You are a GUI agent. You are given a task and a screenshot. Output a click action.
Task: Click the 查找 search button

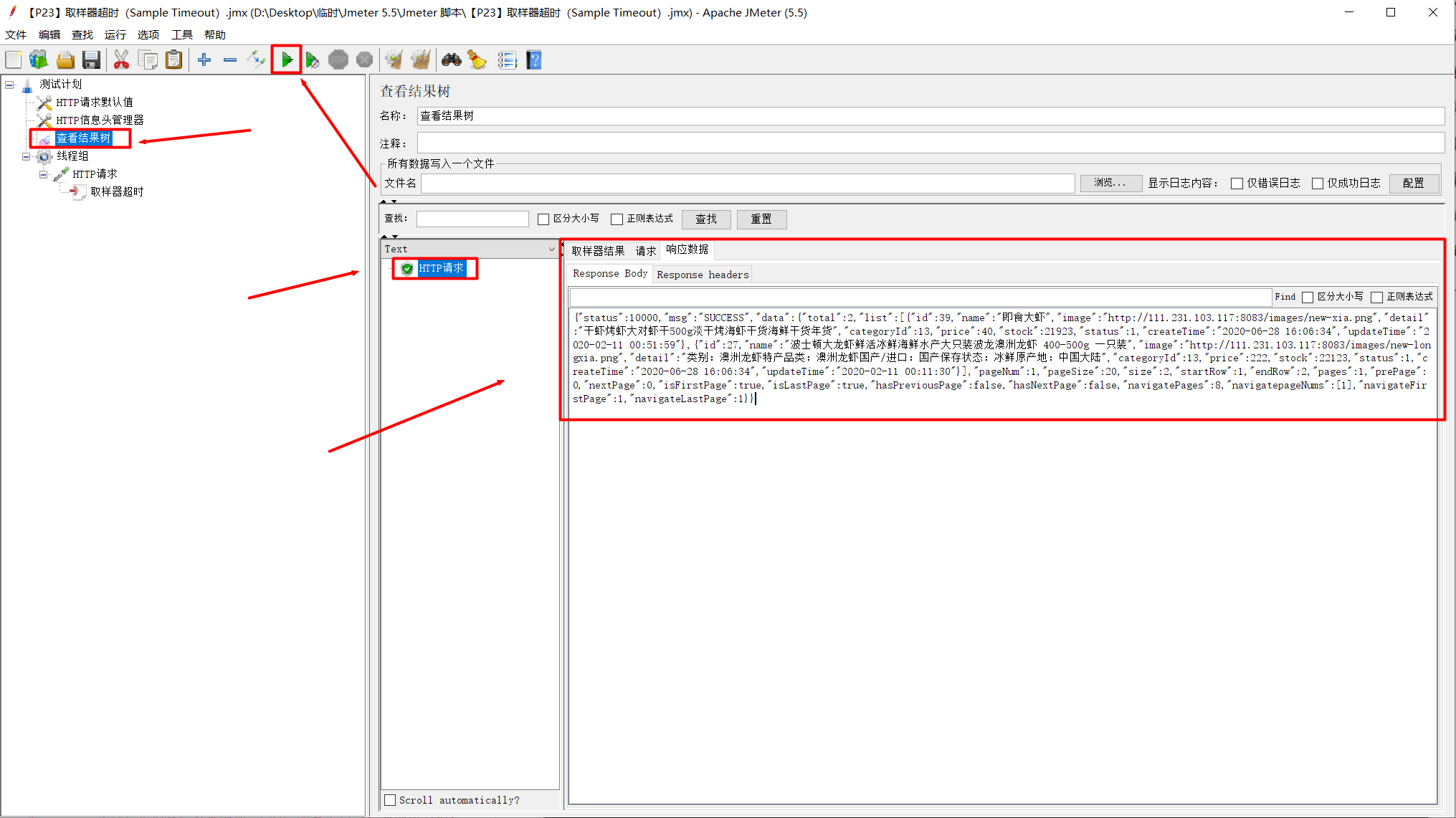point(706,219)
